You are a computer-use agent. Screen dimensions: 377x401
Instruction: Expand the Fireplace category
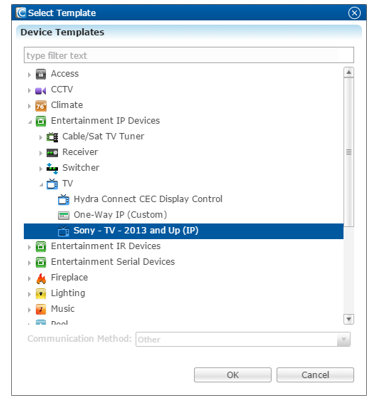coord(29,278)
